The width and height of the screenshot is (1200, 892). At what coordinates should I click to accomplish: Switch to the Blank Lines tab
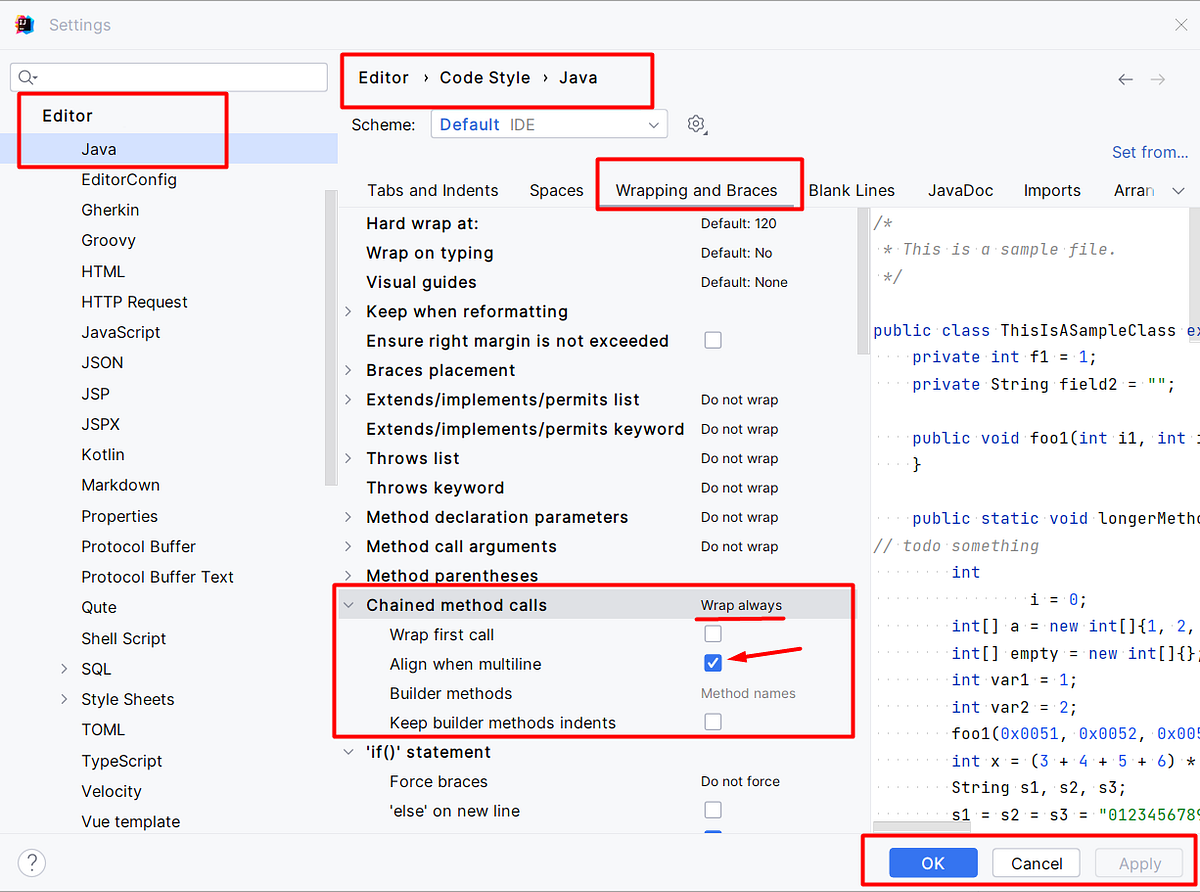click(x=851, y=190)
